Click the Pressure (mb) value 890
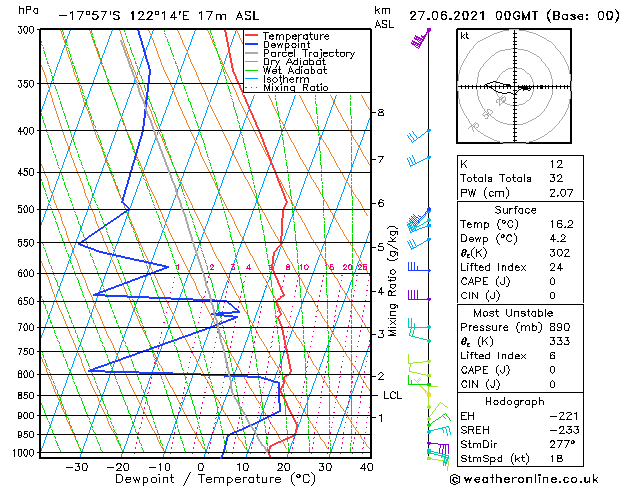This screenshot has height=486, width=629. pos(560,327)
